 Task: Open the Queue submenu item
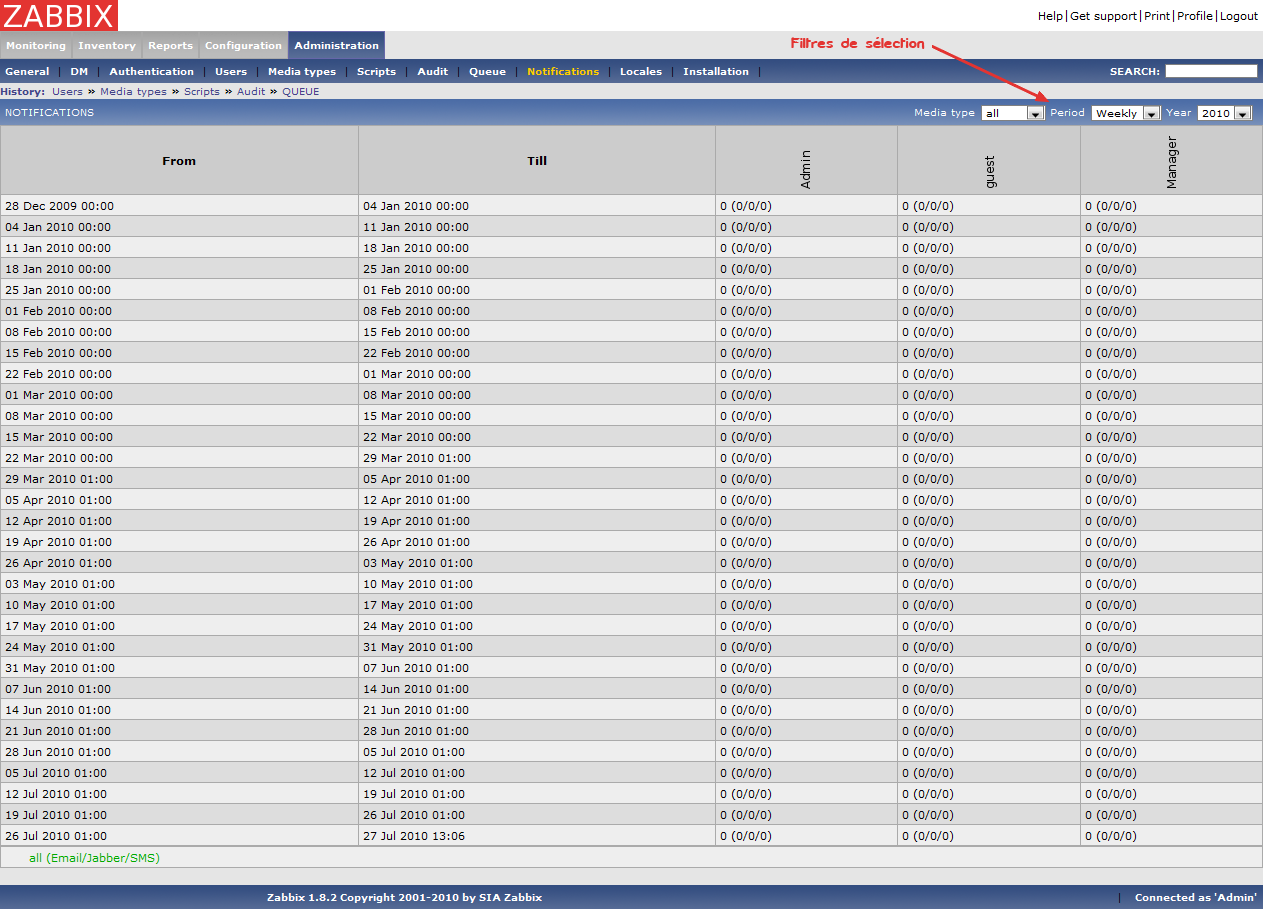[x=487, y=71]
